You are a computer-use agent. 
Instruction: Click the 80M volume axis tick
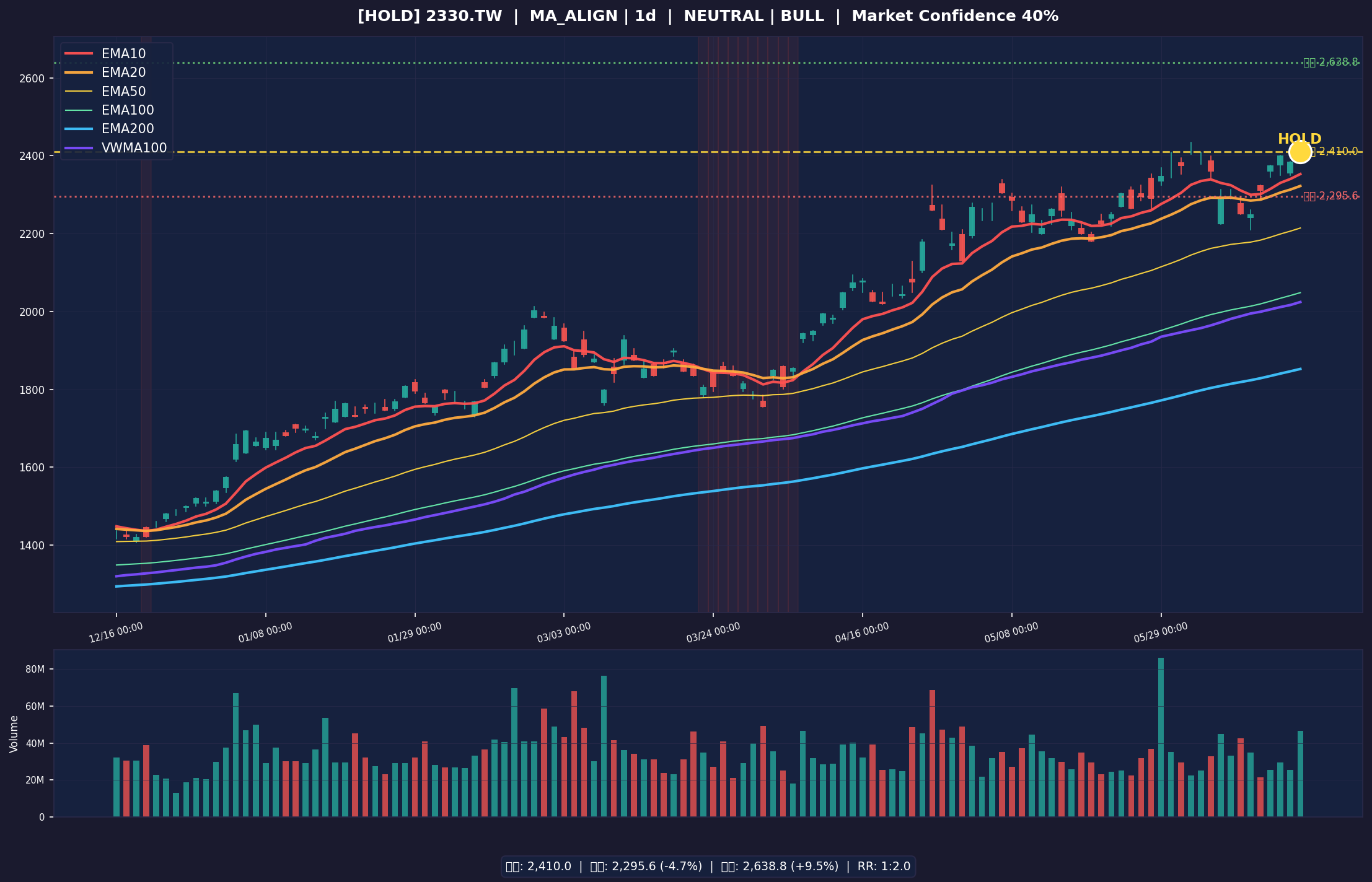click(35, 670)
